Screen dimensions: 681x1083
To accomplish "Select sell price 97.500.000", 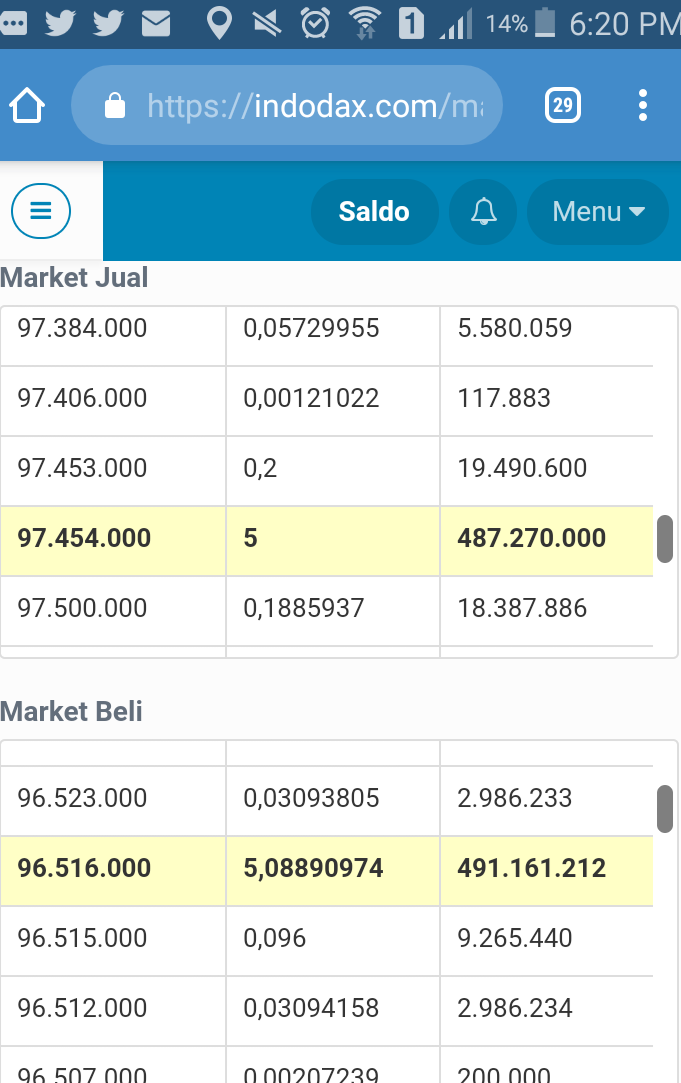I will (82, 608).
